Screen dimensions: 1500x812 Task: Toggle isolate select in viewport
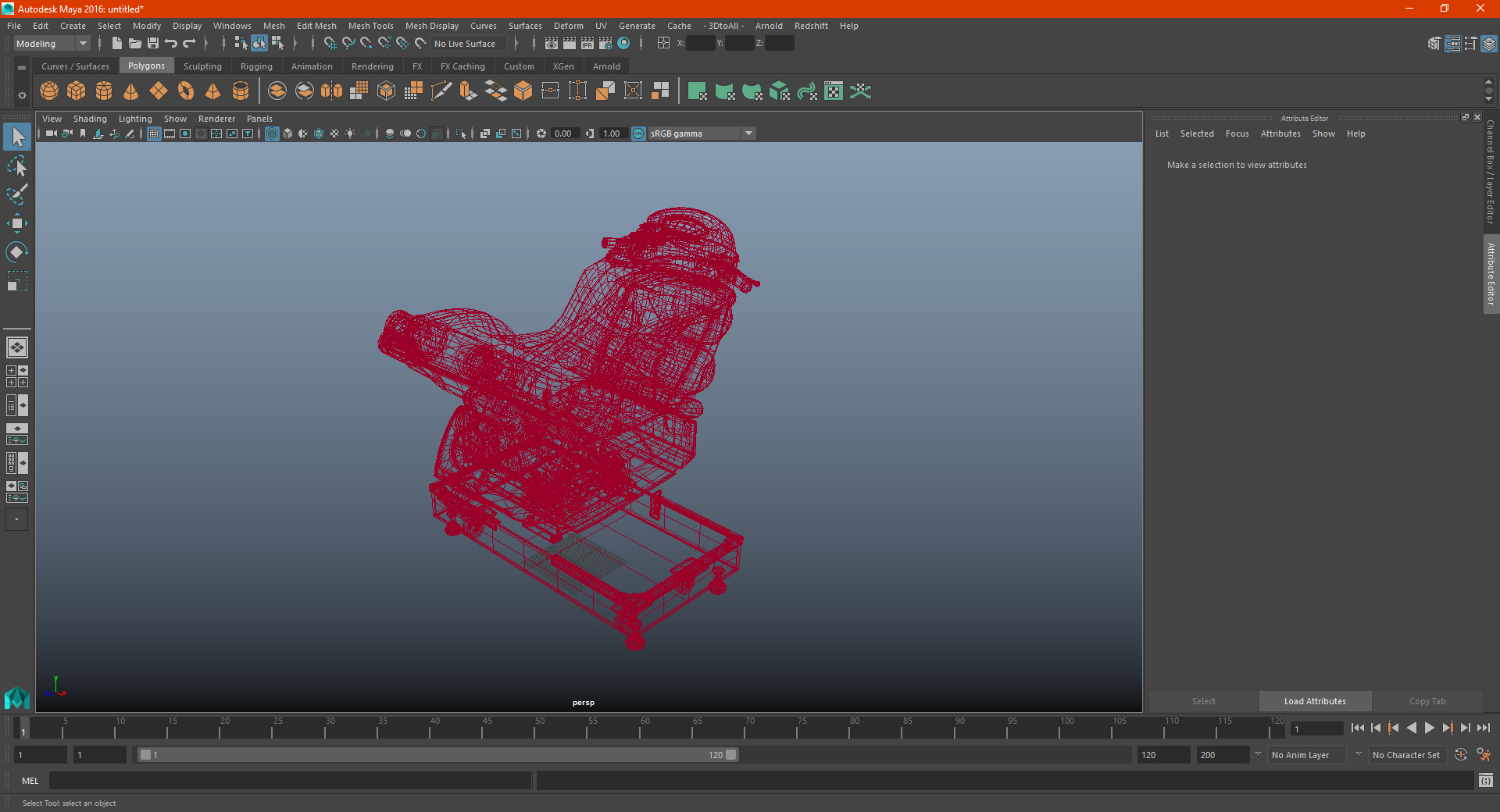(461, 134)
